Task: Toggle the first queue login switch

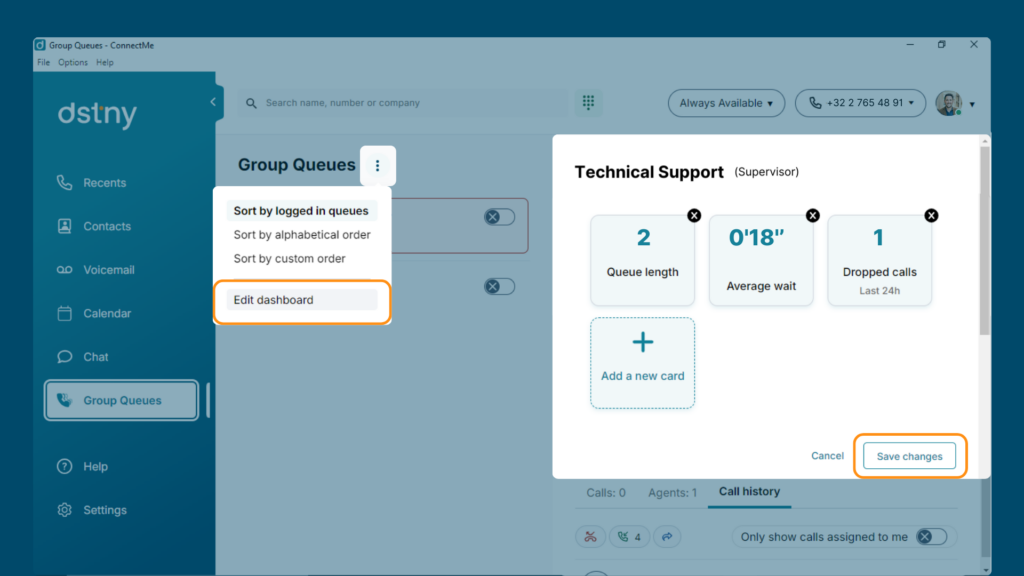Action: pyautogui.click(x=500, y=217)
